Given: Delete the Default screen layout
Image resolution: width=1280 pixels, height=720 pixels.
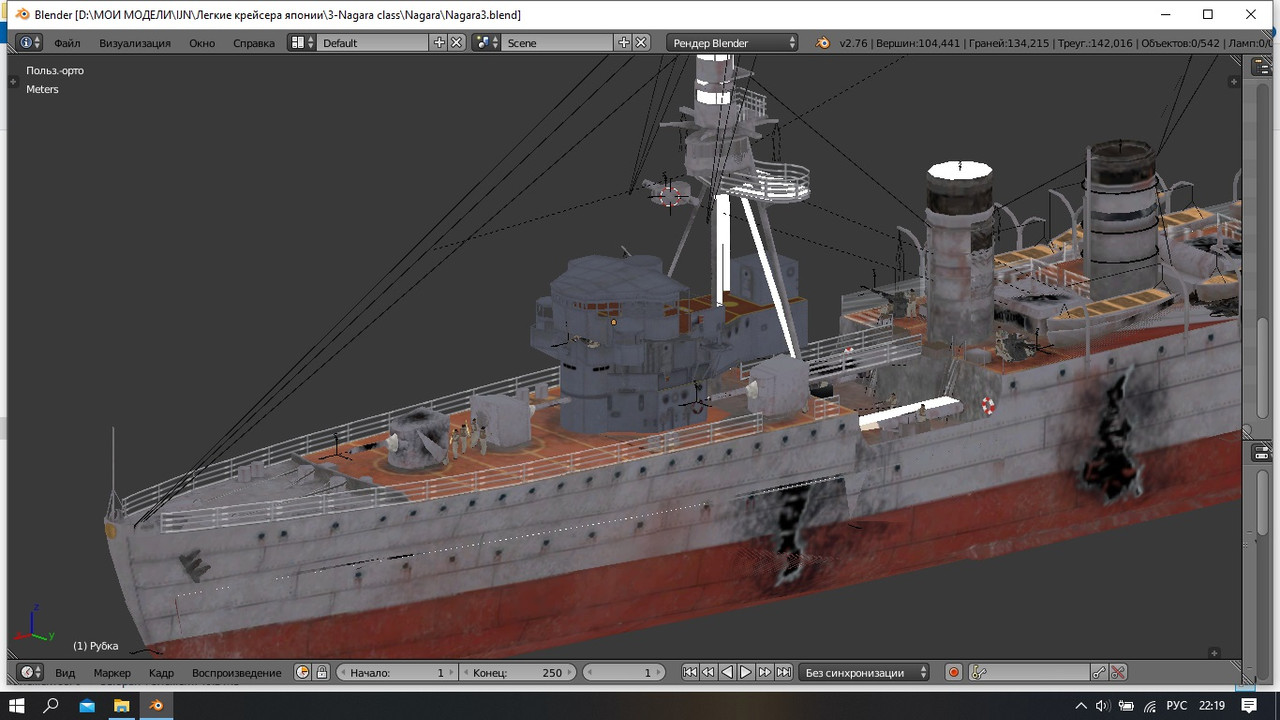Looking at the screenshot, I should tap(456, 43).
